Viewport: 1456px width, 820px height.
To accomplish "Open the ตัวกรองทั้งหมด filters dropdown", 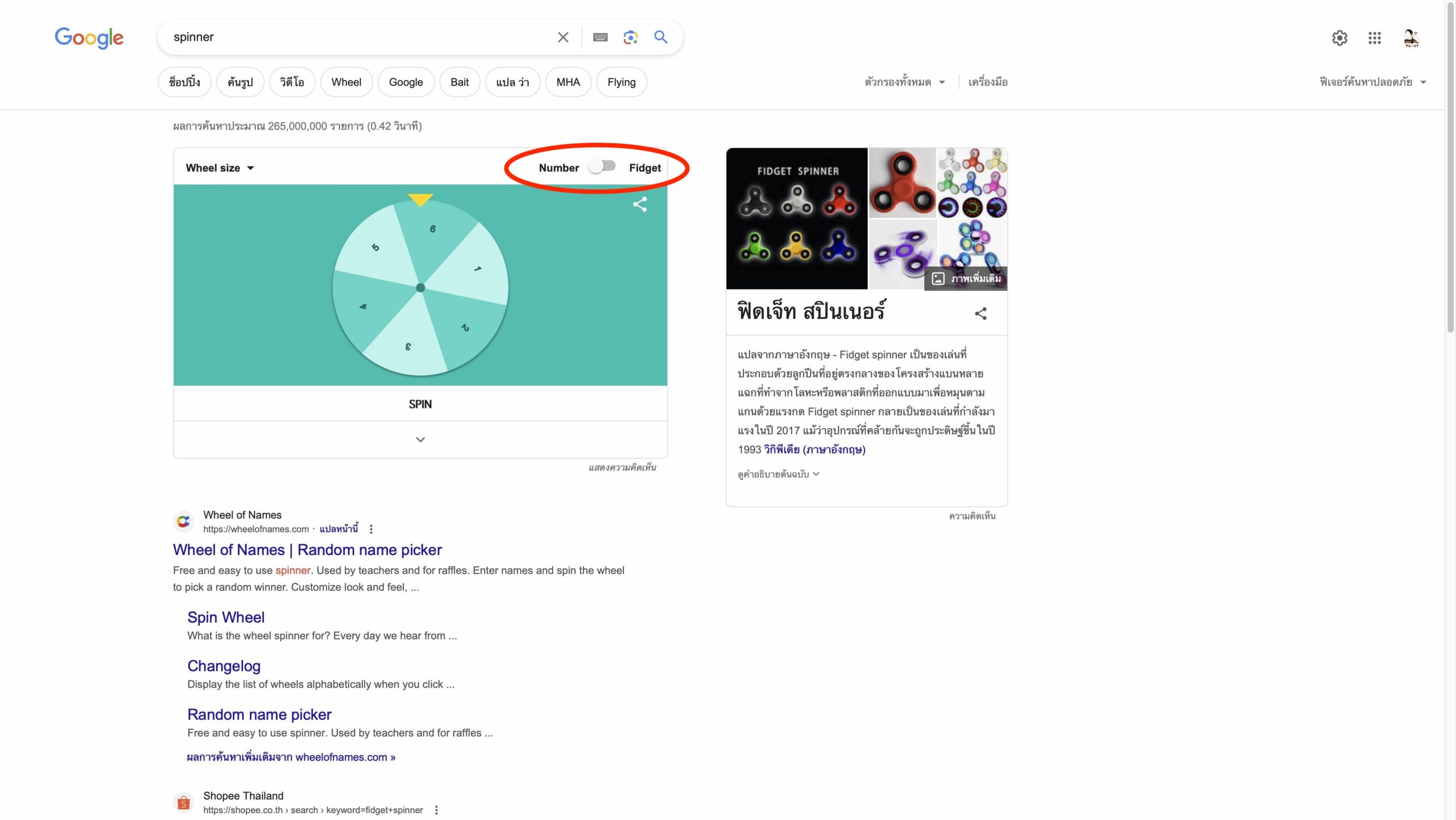I will [x=904, y=82].
